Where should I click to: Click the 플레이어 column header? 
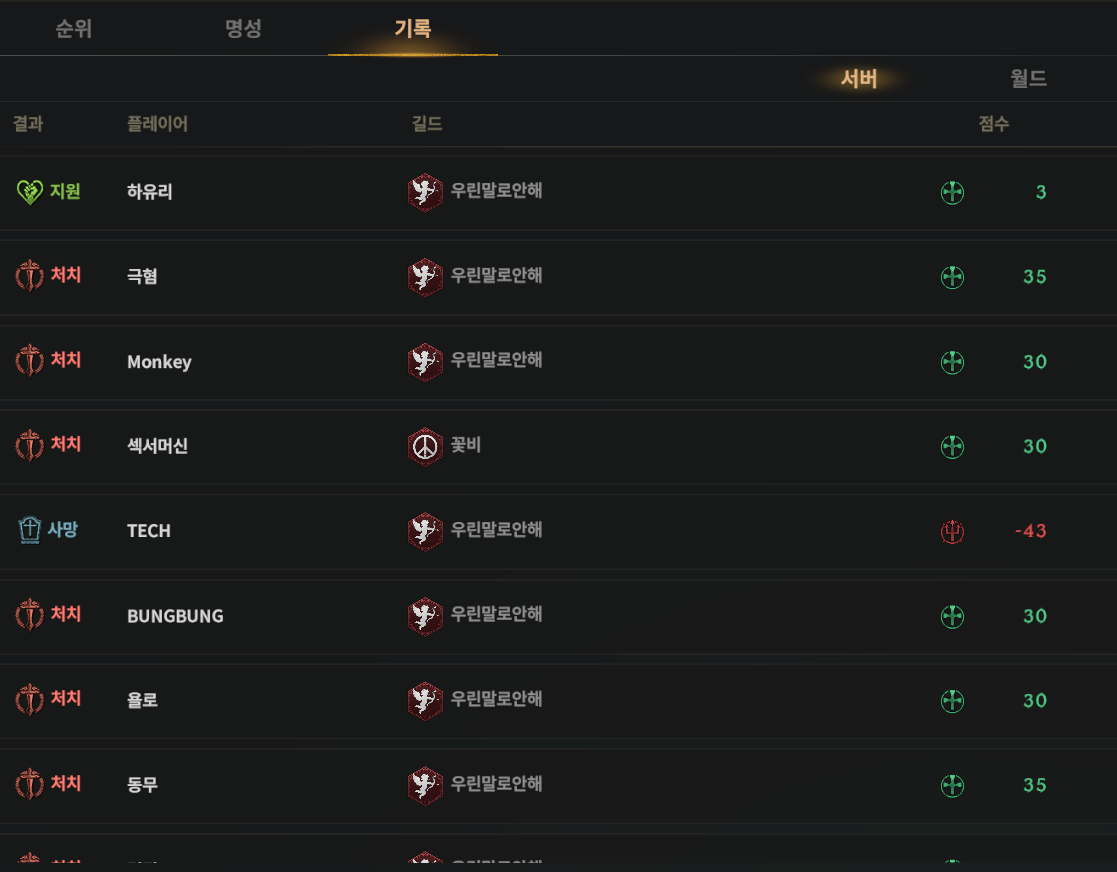point(157,124)
